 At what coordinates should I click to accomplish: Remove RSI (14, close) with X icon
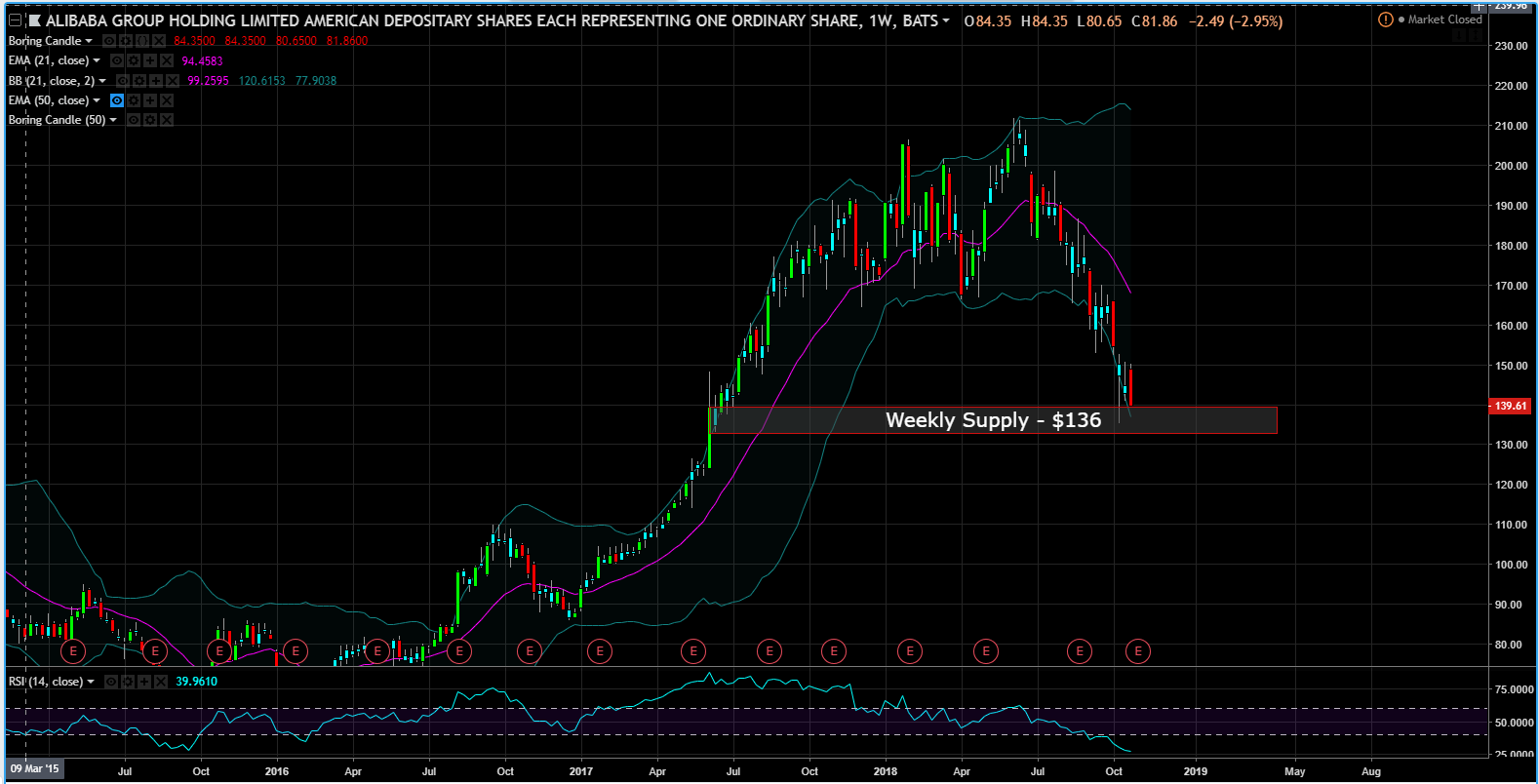(x=161, y=682)
